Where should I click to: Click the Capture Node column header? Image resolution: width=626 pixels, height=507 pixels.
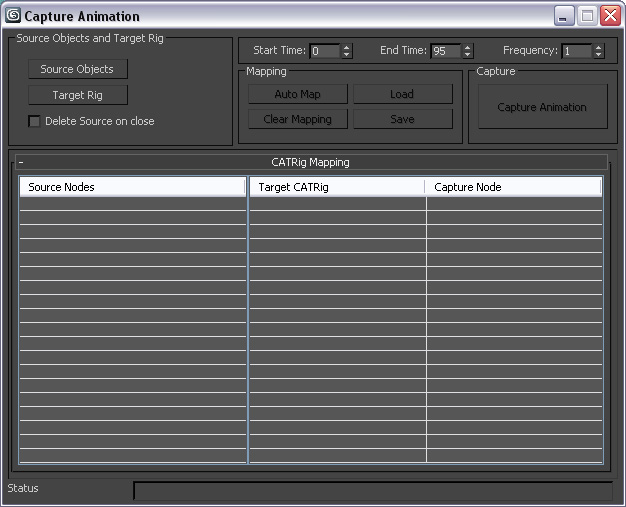point(513,187)
